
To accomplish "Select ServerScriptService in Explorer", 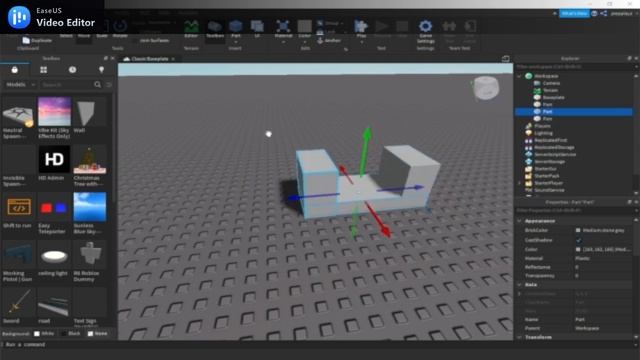I will tap(555, 154).
